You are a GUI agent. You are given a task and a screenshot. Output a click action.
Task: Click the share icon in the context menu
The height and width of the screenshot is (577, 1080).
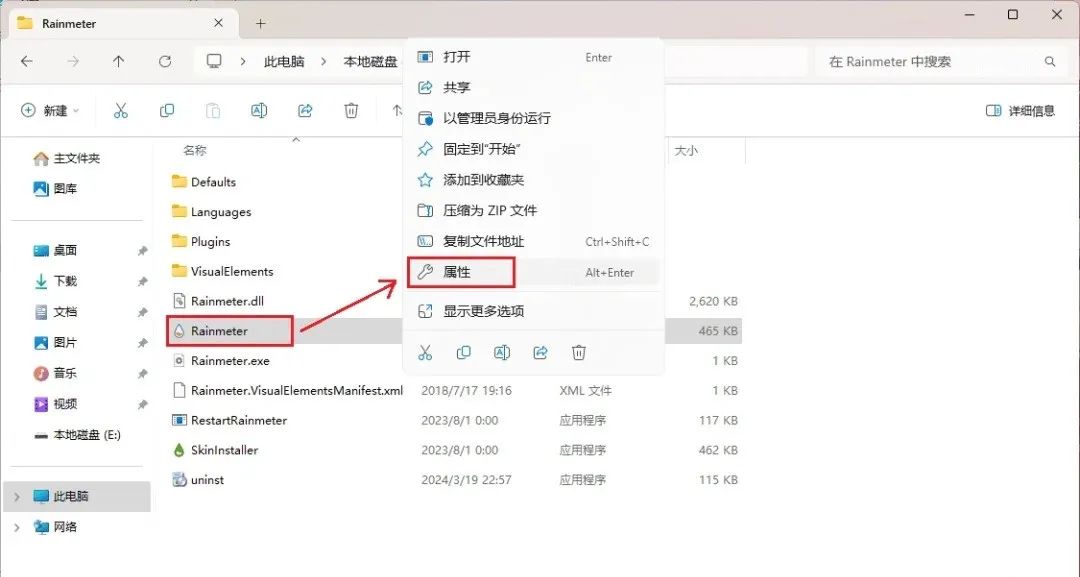tap(541, 353)
